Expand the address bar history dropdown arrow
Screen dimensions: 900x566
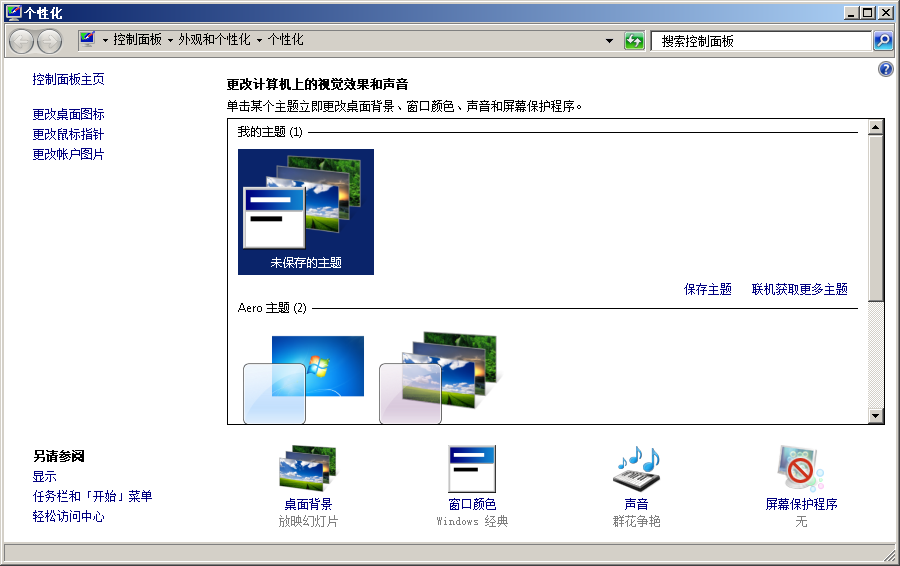tap(610, 41)
